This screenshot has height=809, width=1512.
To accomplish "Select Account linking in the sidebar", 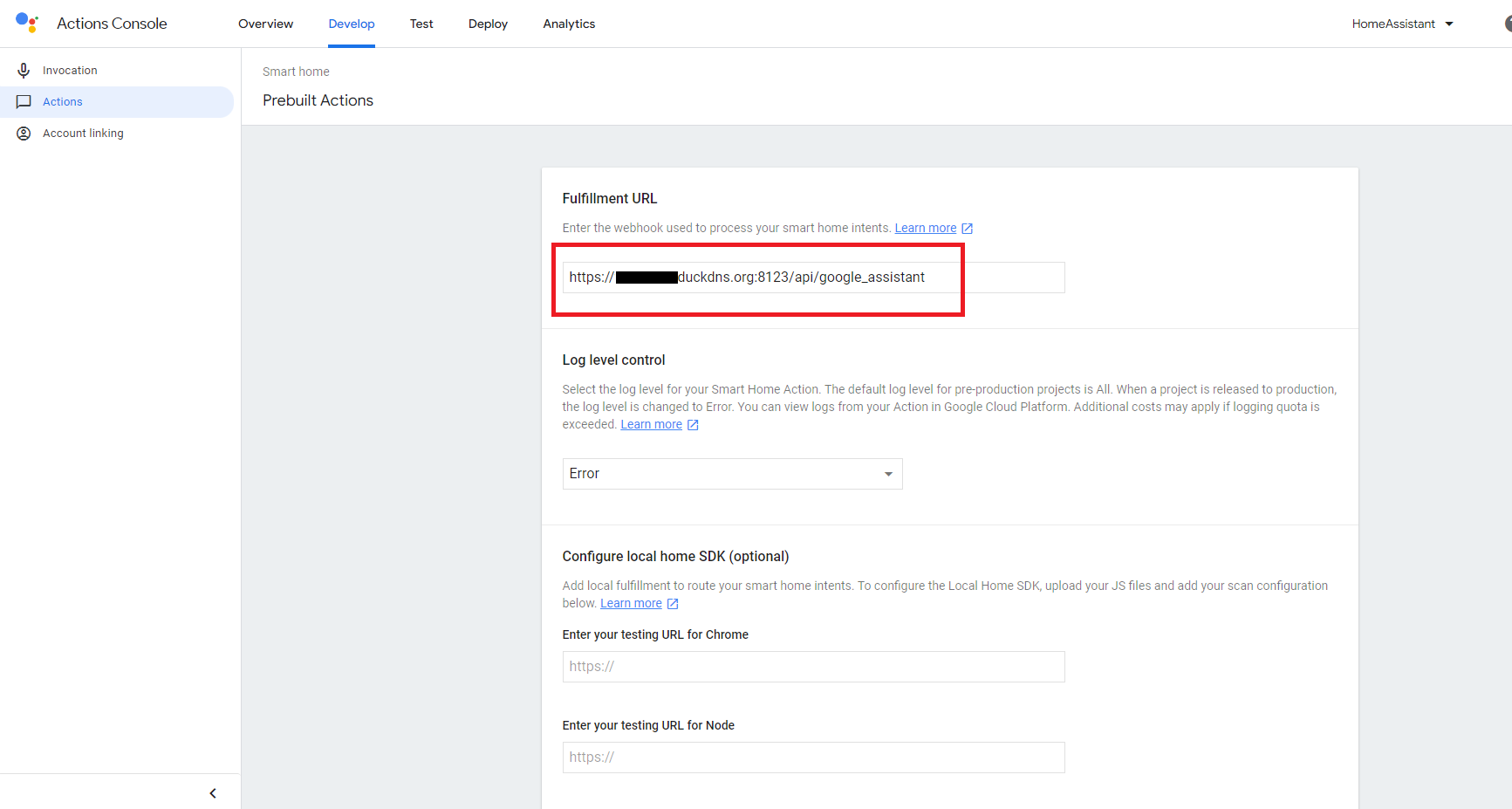I will click(x=83, y=134).
